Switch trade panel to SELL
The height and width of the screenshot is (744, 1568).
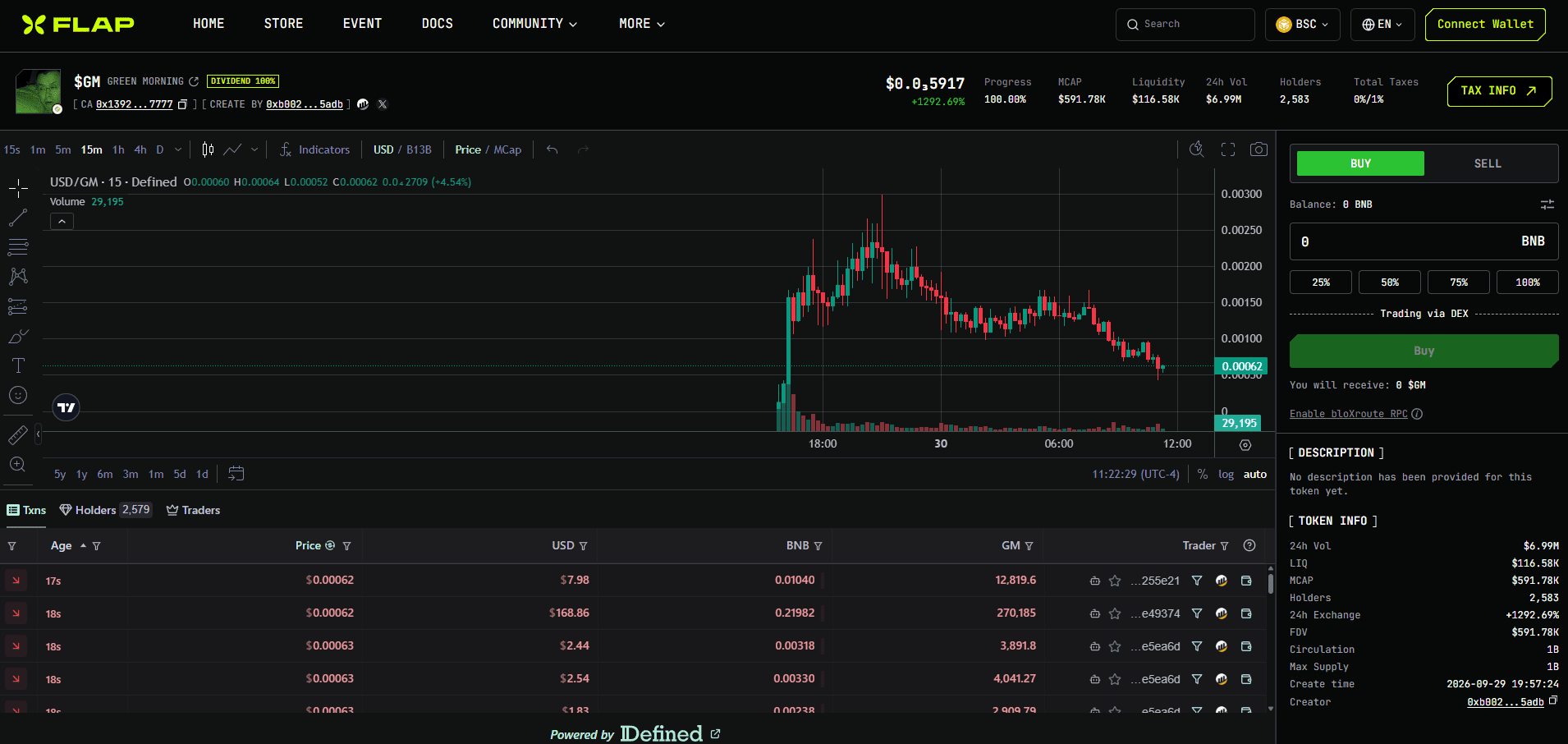pos(1488,163)
